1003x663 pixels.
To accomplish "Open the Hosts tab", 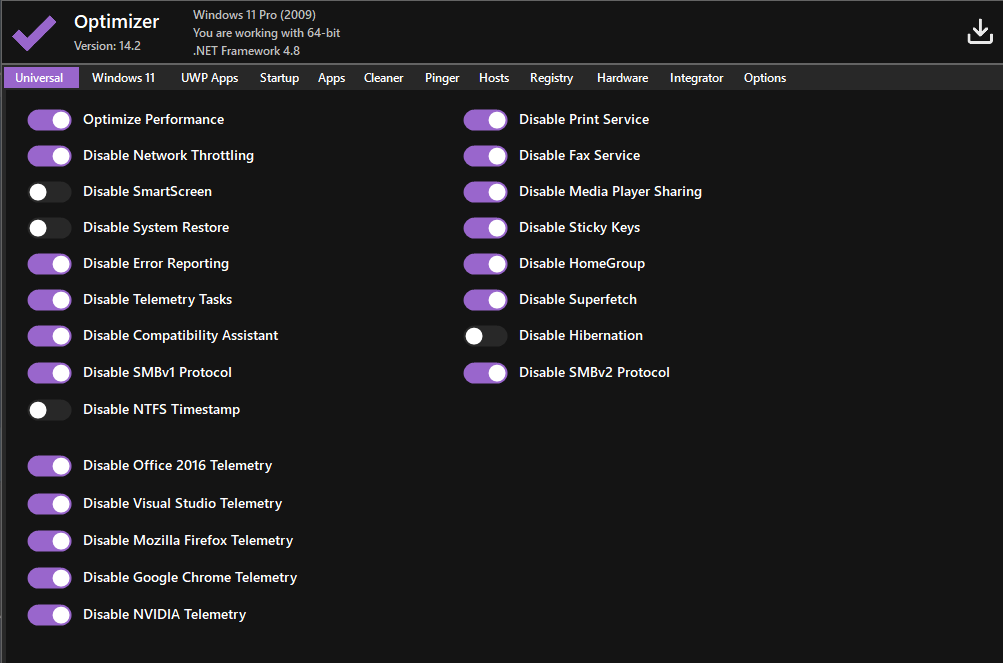I will click(x=494, y=77).
